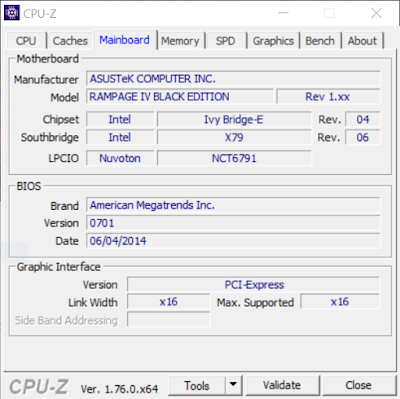Click the BIOS date 06/04/2014
Screen dimensions: 400x399
[233, 241]
